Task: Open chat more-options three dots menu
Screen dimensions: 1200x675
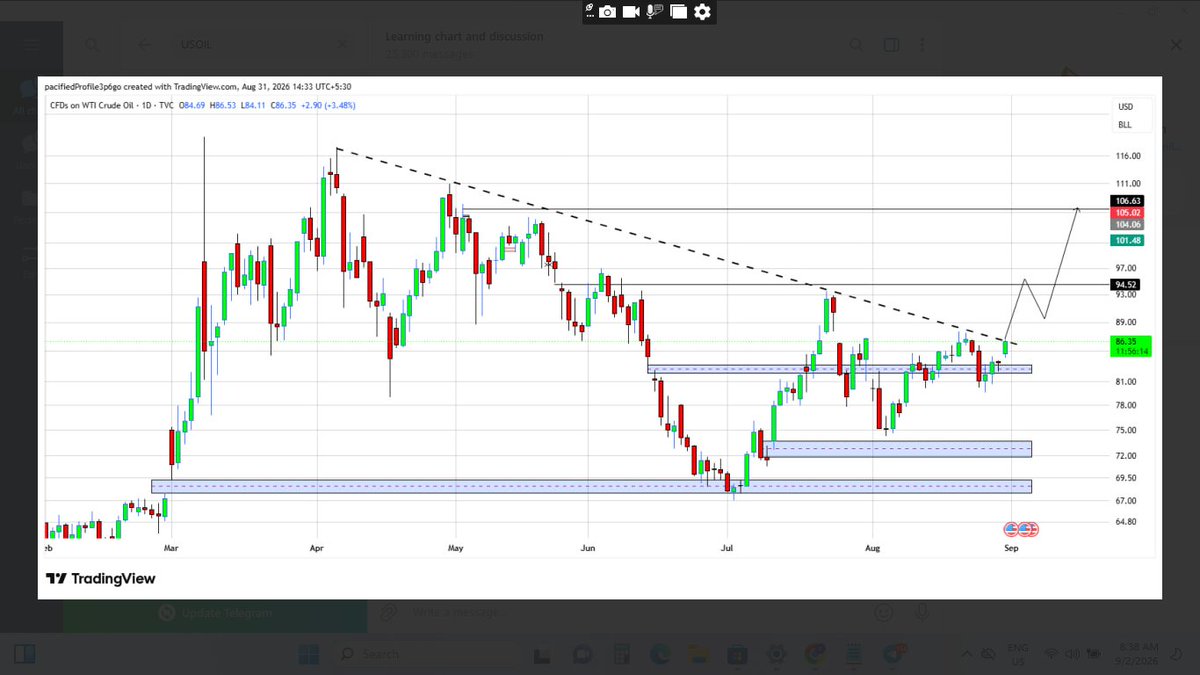Action: pos(922,45)
